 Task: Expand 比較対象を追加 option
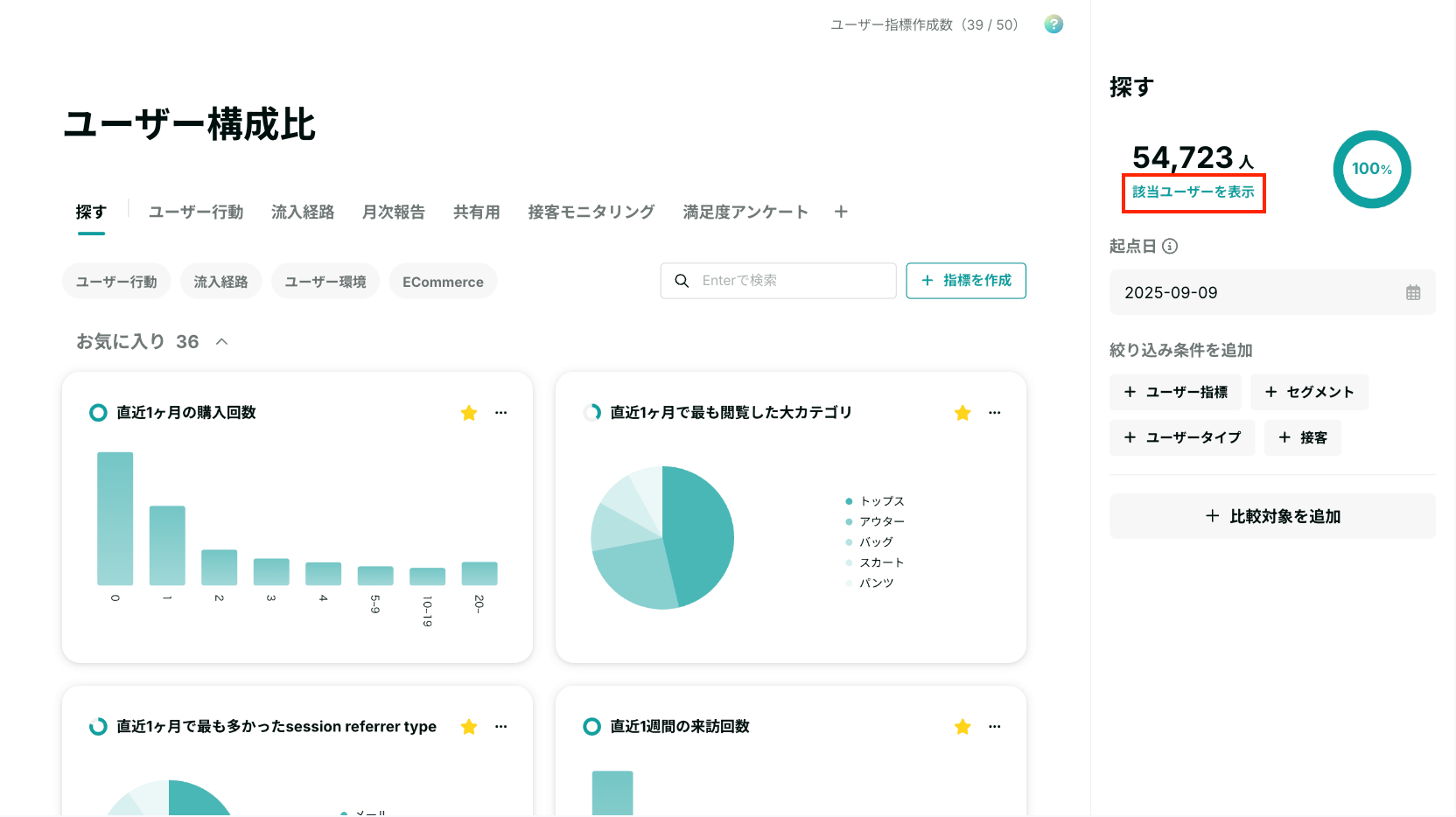tap(1272, 516)
